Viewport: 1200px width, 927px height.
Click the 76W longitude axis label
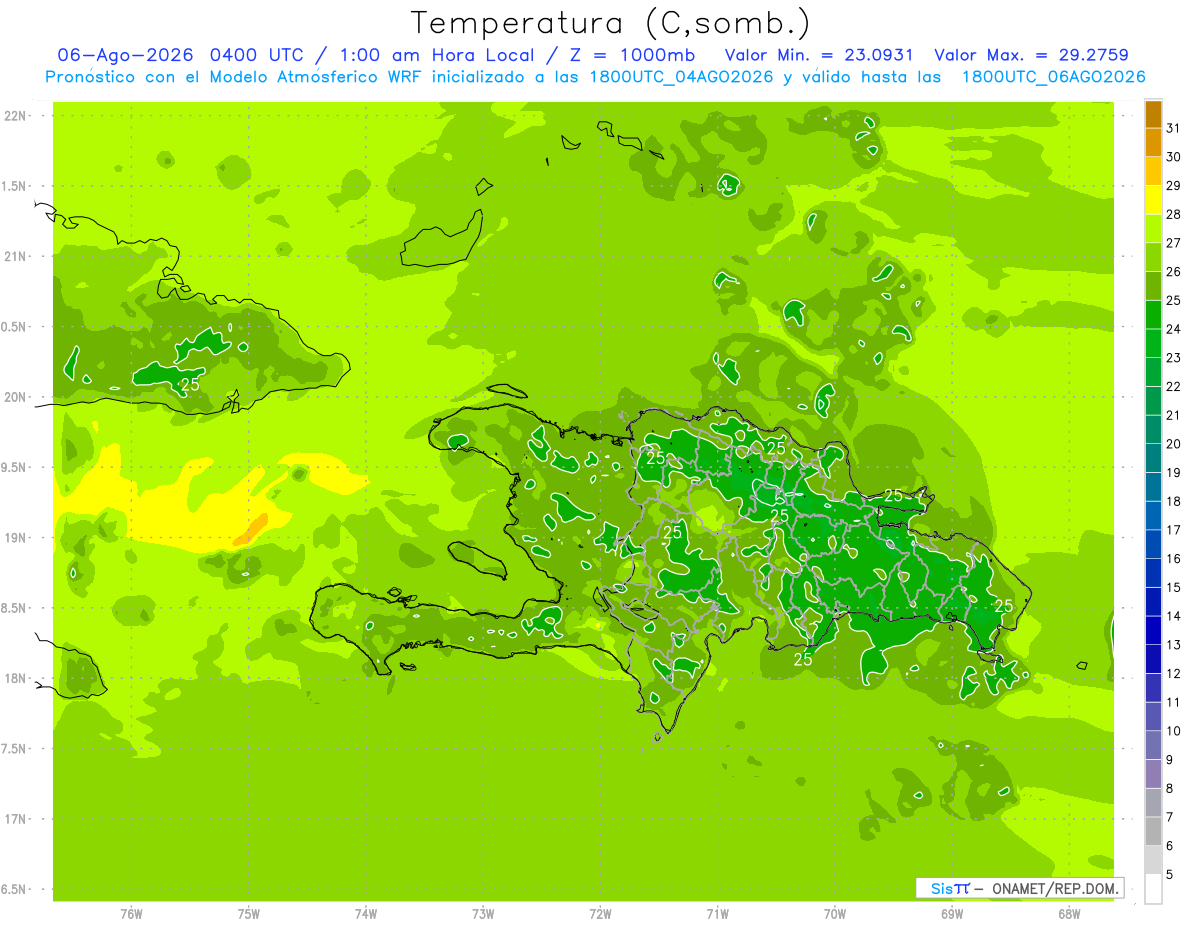131,914
